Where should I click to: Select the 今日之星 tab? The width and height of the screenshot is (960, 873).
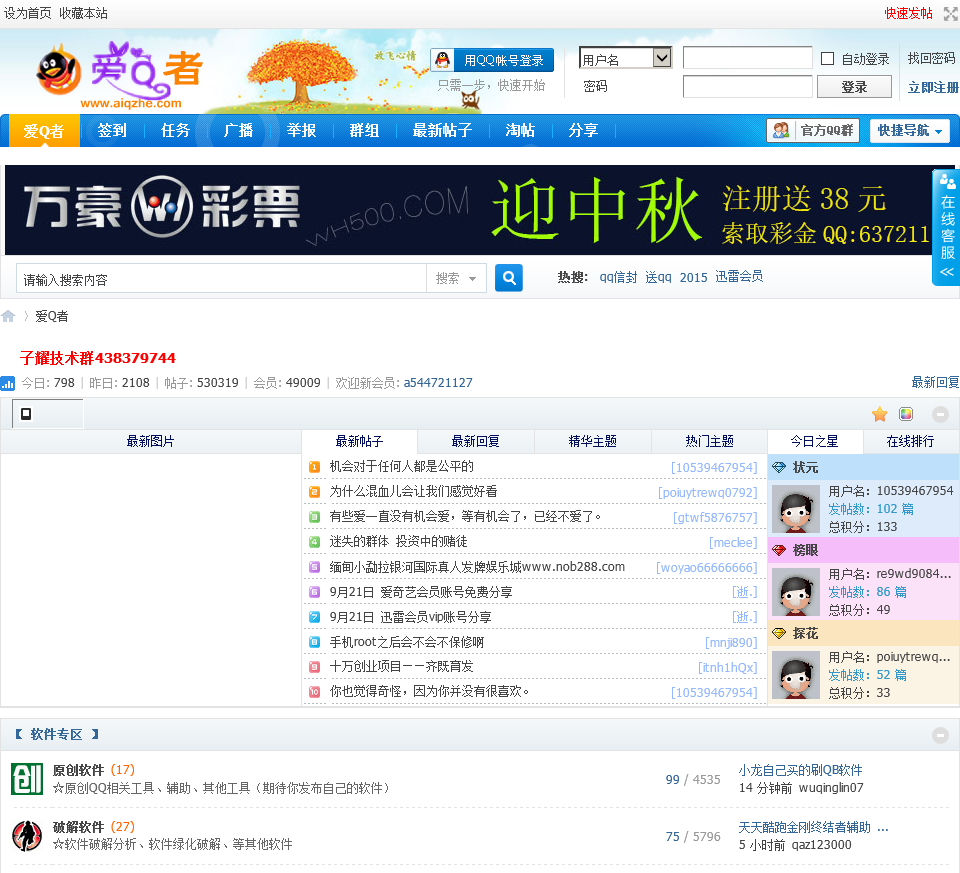(814, 441)
